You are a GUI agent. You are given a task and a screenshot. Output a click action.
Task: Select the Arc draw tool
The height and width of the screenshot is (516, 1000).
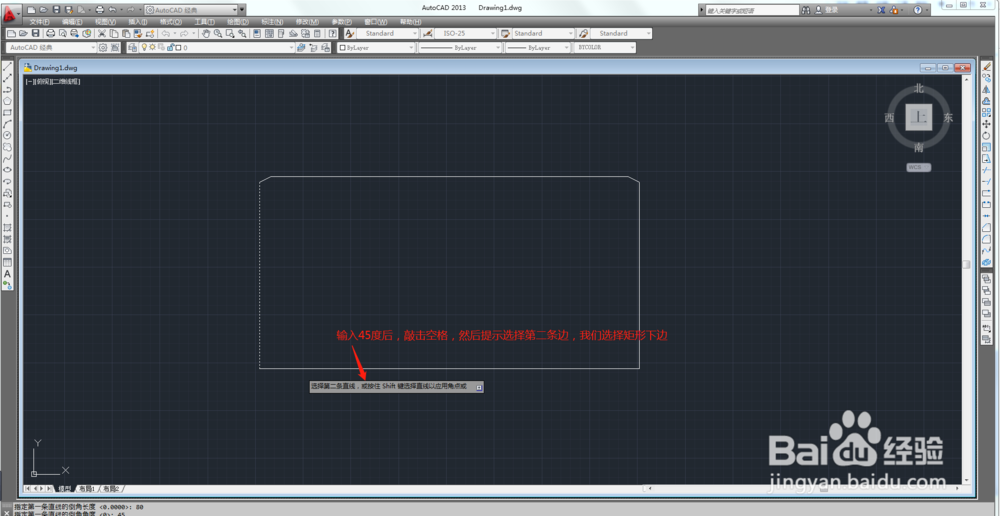click(8, 123)
